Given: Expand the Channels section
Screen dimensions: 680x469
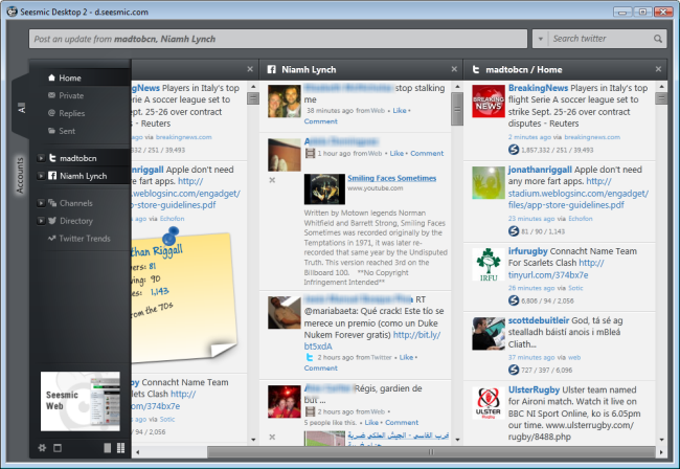Looking at the screenshot, I should pyautogui.click(x=41, y=203).
